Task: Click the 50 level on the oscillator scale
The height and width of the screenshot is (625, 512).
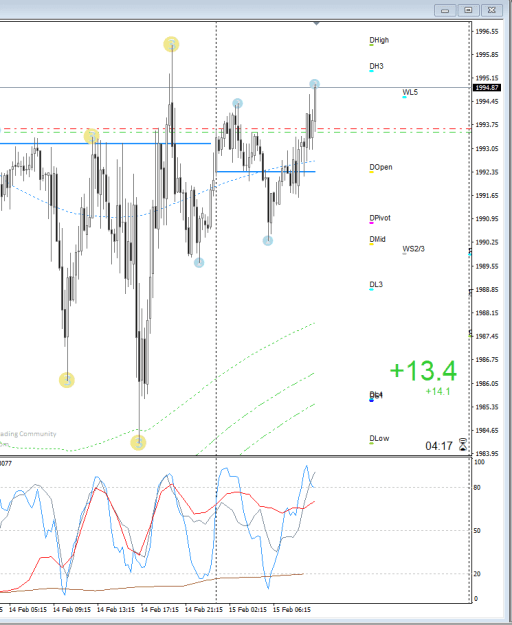Action: point(479,531)
